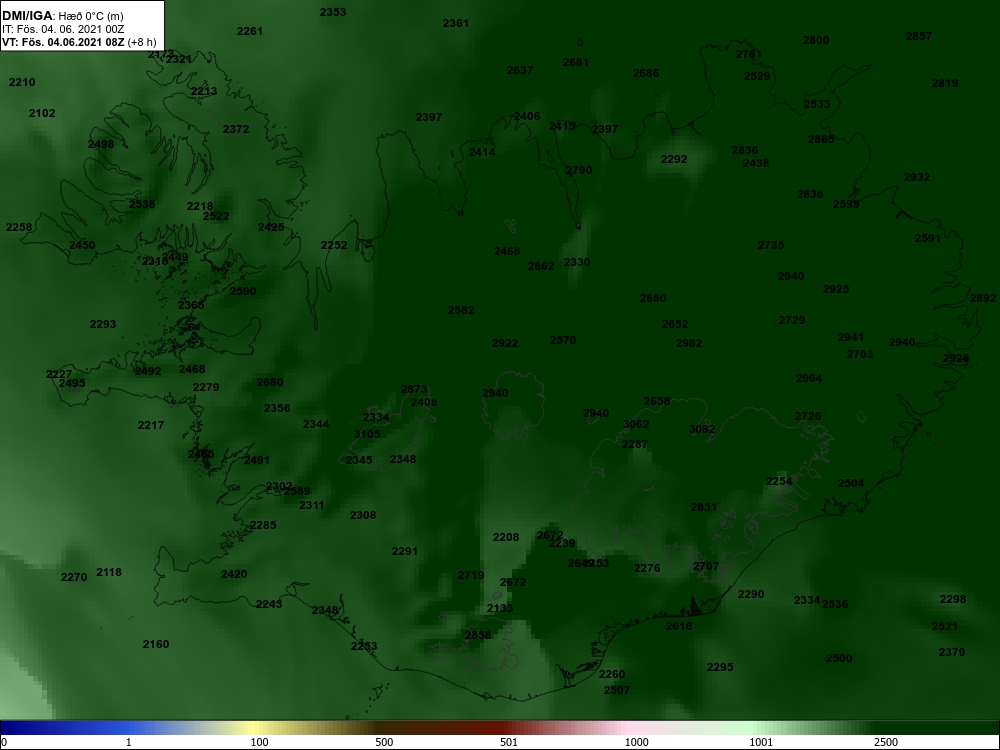
Task: Click the map value 2293
Action: [x=103, y=325]
